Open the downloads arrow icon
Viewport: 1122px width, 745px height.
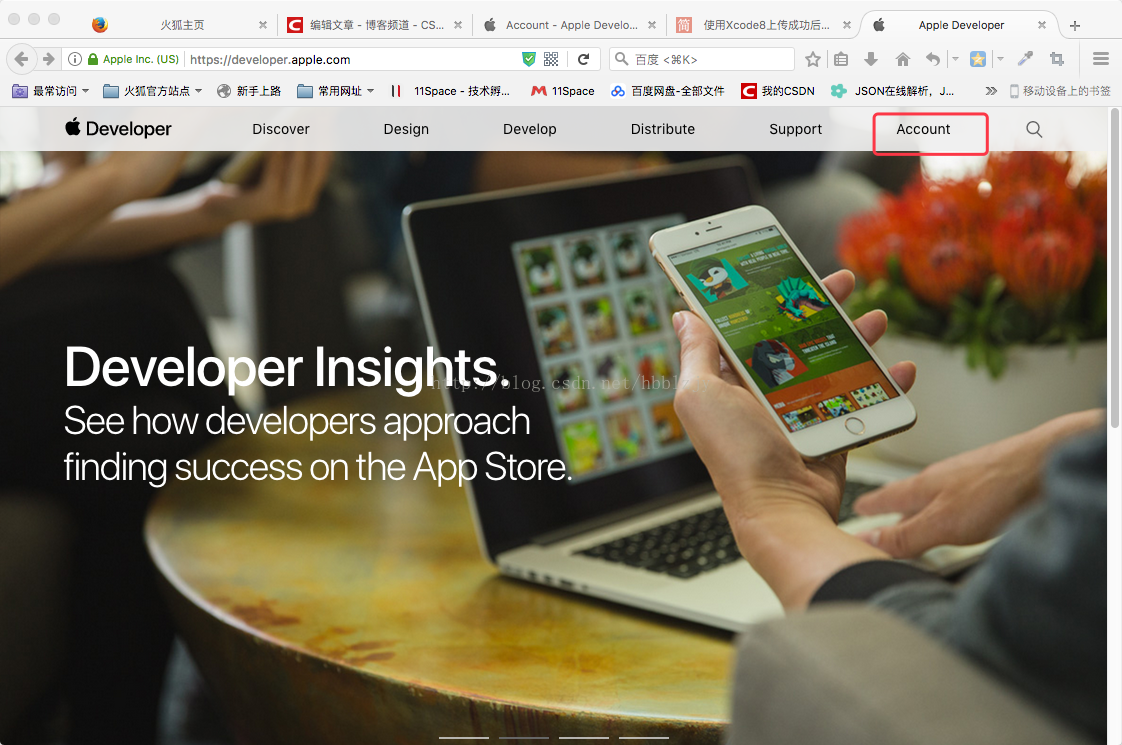tap(871, 59)
